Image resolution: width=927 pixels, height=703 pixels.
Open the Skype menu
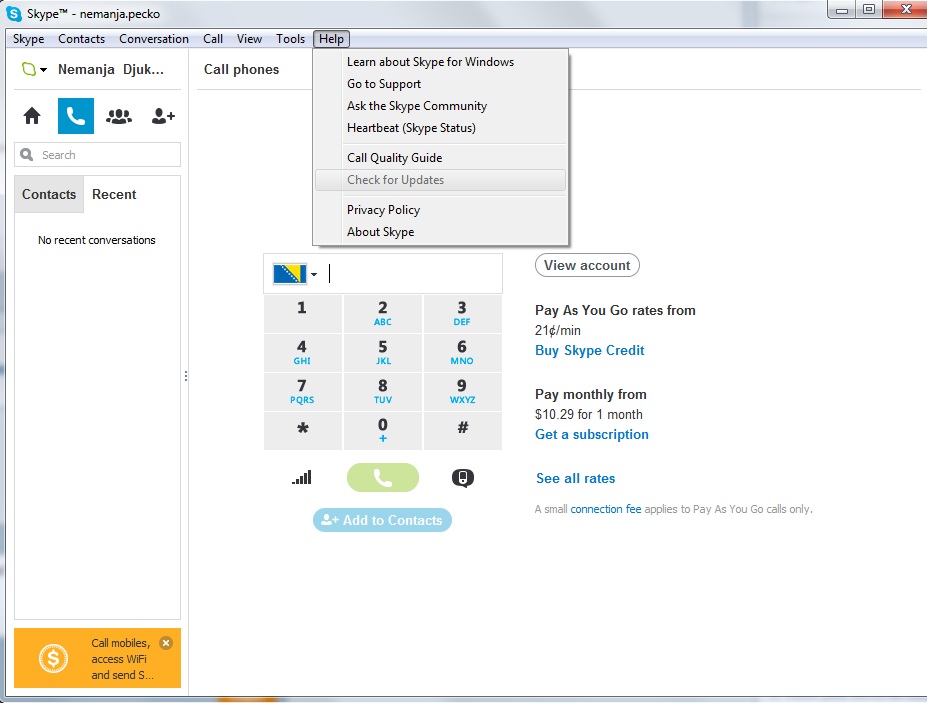pyautogui.click(x=28, y=39)
